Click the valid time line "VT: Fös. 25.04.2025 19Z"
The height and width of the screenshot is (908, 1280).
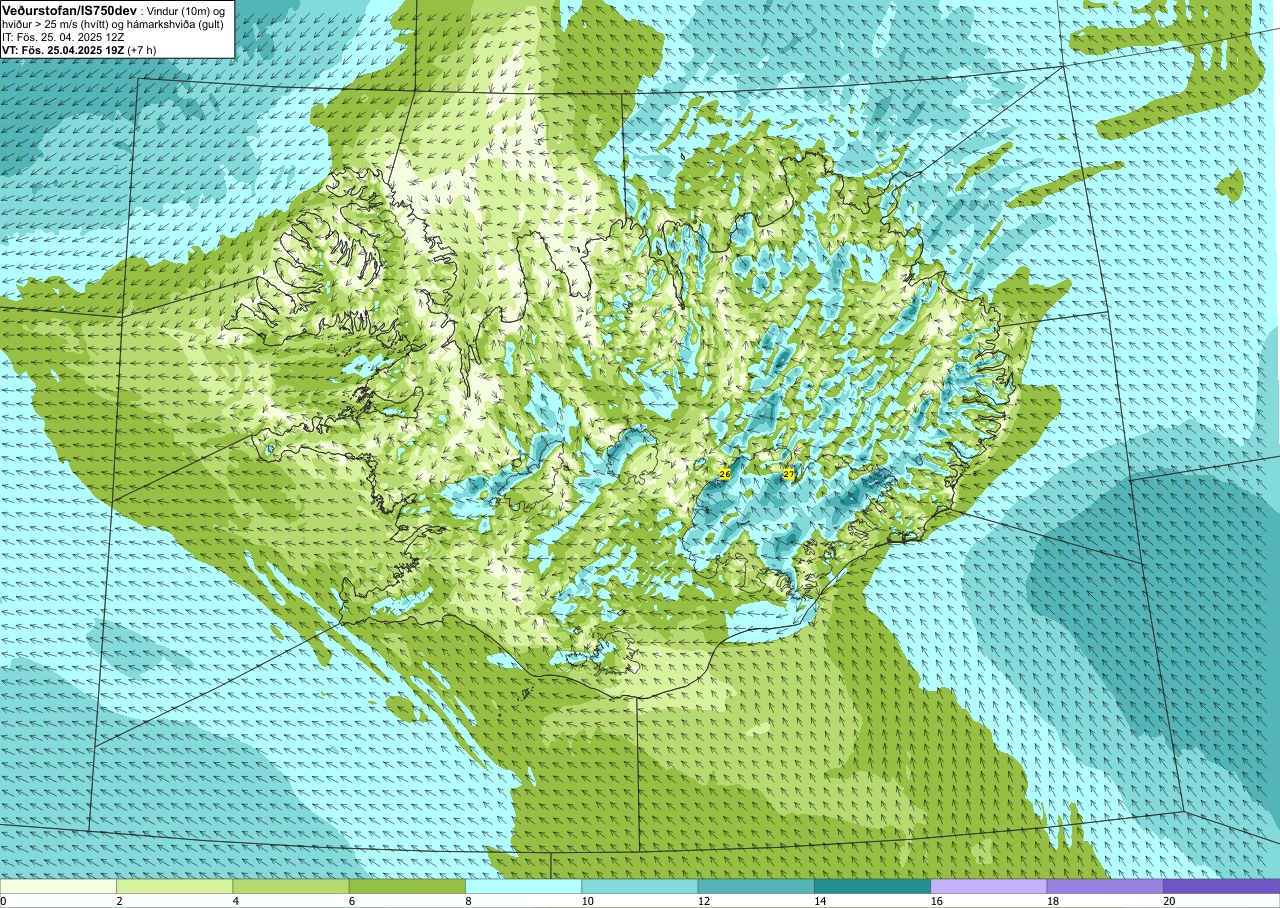[63, 50]
